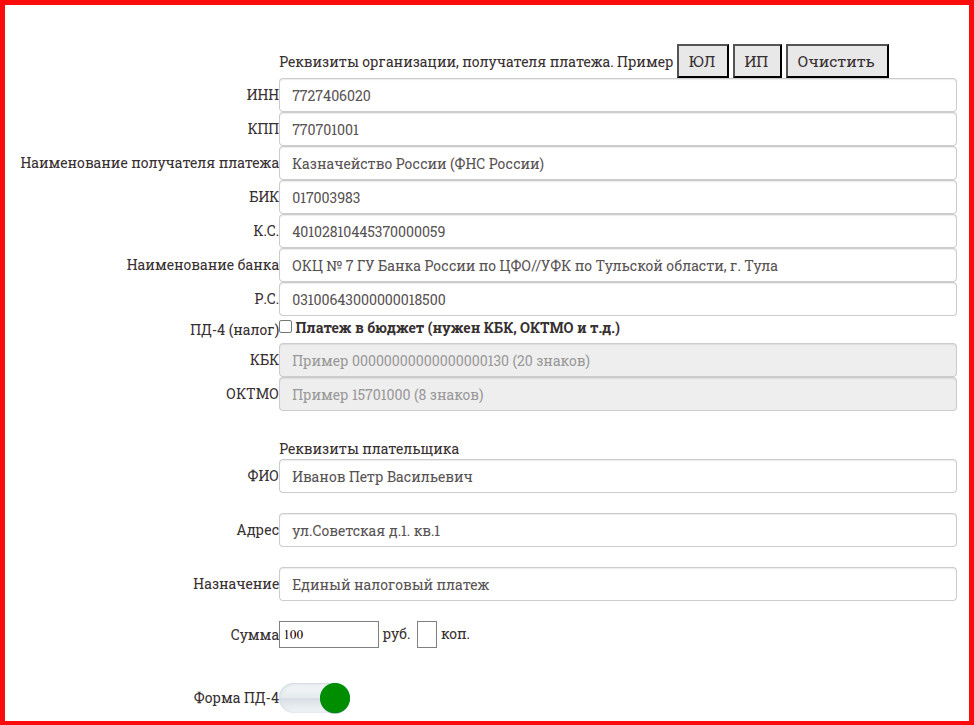Click the green toggle knob
Image resolution: width=974 pixels, height=725 pixels.
(x=333, y=698)
